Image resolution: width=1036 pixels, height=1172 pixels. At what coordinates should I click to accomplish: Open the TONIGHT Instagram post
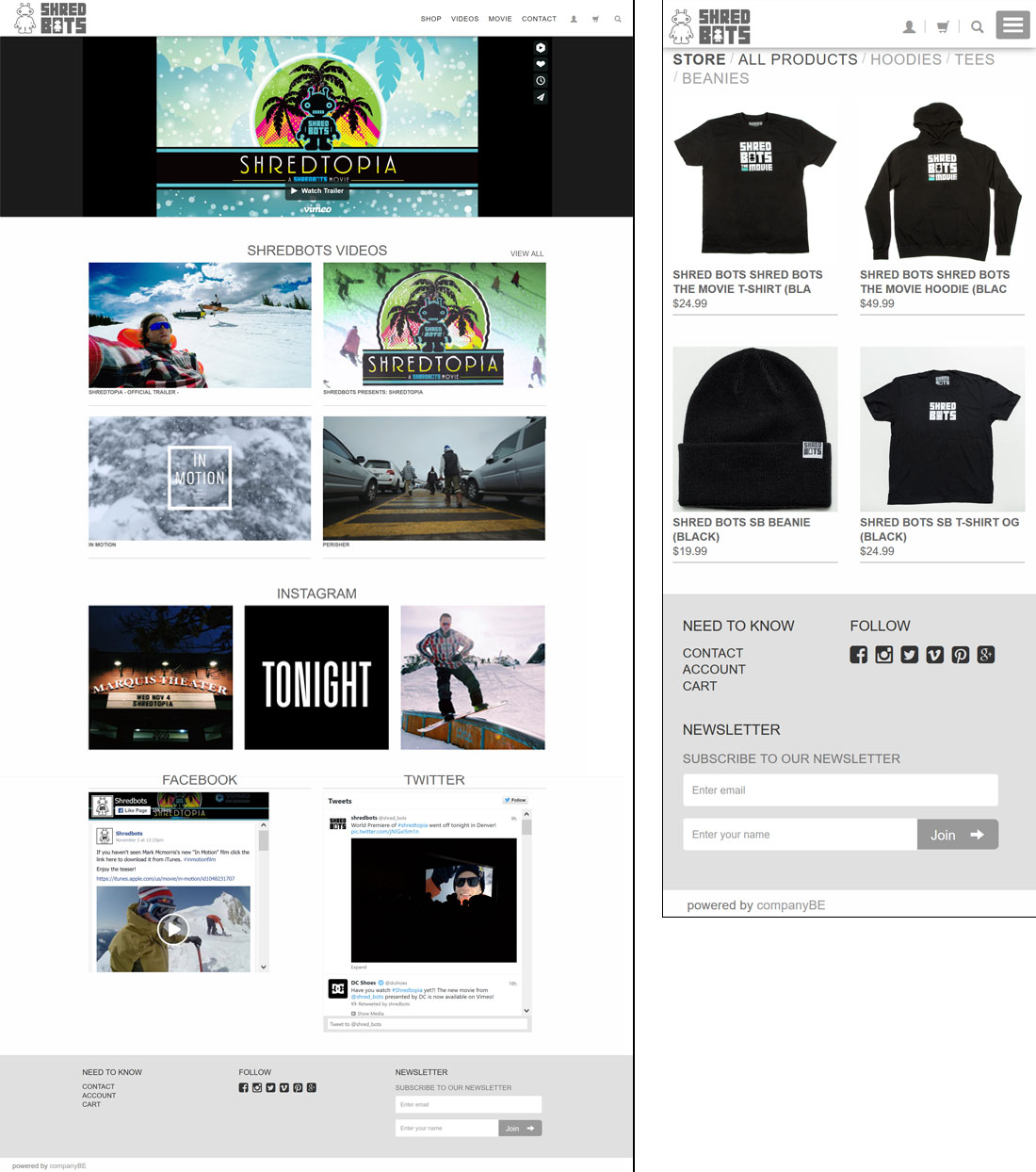(x=316, y=677)
